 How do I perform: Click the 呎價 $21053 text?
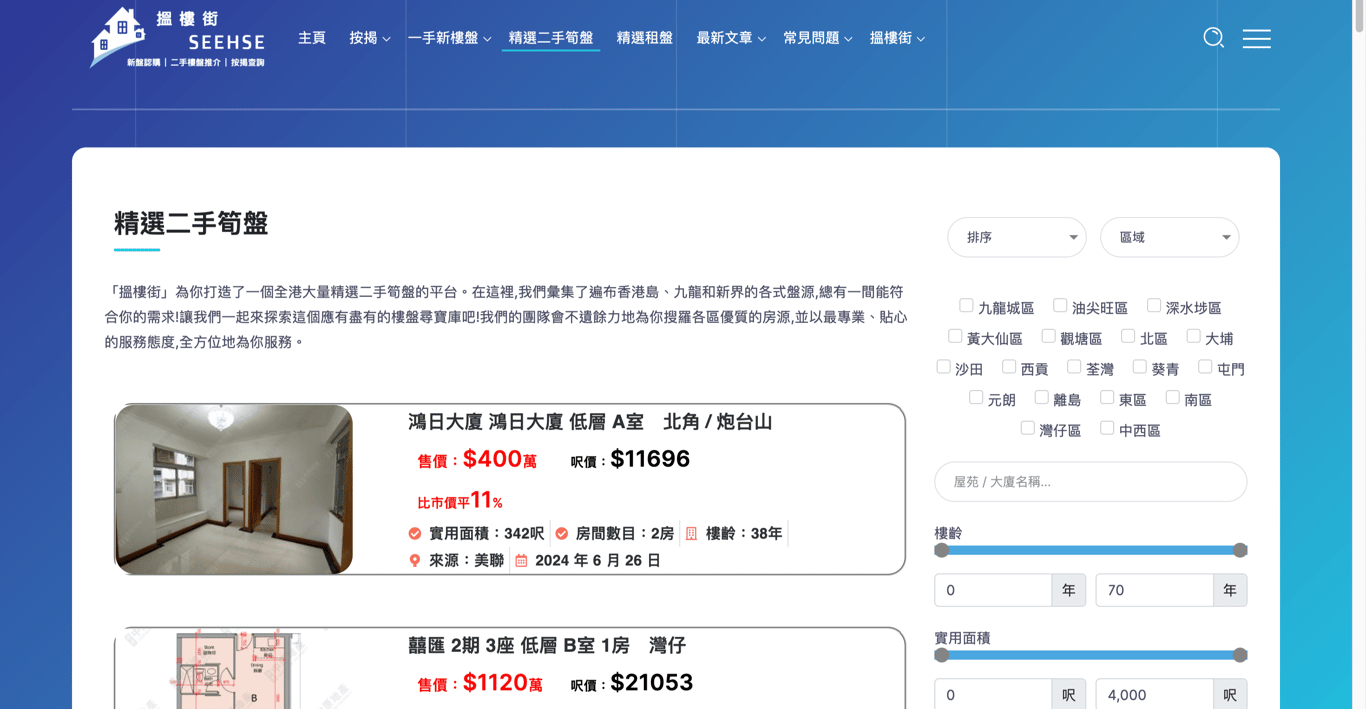(x=632, y=683)
